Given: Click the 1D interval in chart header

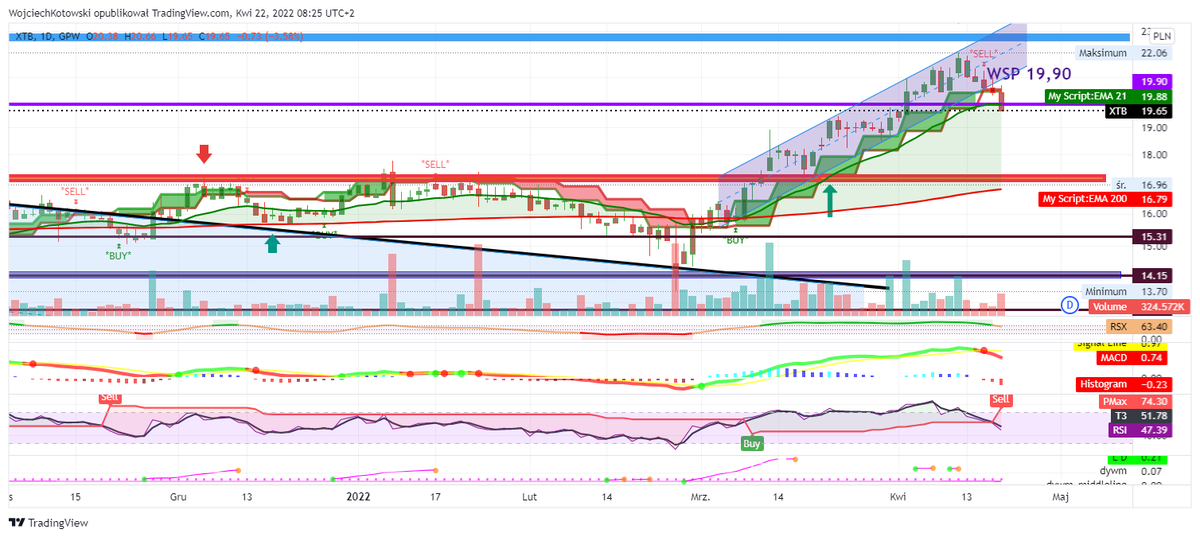Looking at the screenshot, I should pos(45,36).
